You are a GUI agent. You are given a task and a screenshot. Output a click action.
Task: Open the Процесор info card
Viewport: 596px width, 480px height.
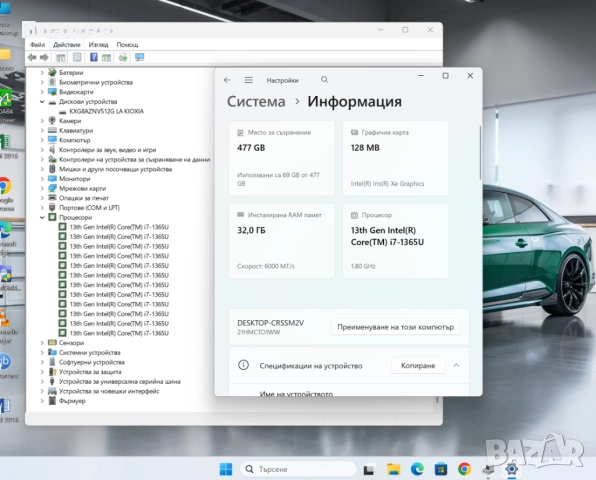tap(395, 241)
